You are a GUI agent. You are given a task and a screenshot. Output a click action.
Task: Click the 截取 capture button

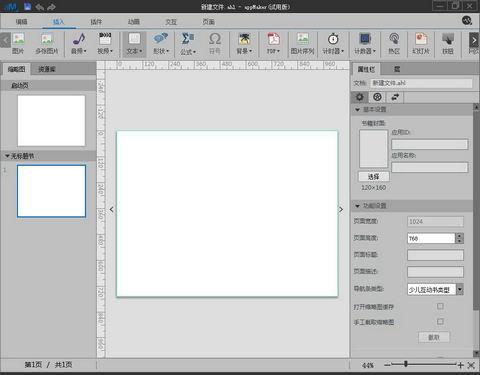coord(434,337)
